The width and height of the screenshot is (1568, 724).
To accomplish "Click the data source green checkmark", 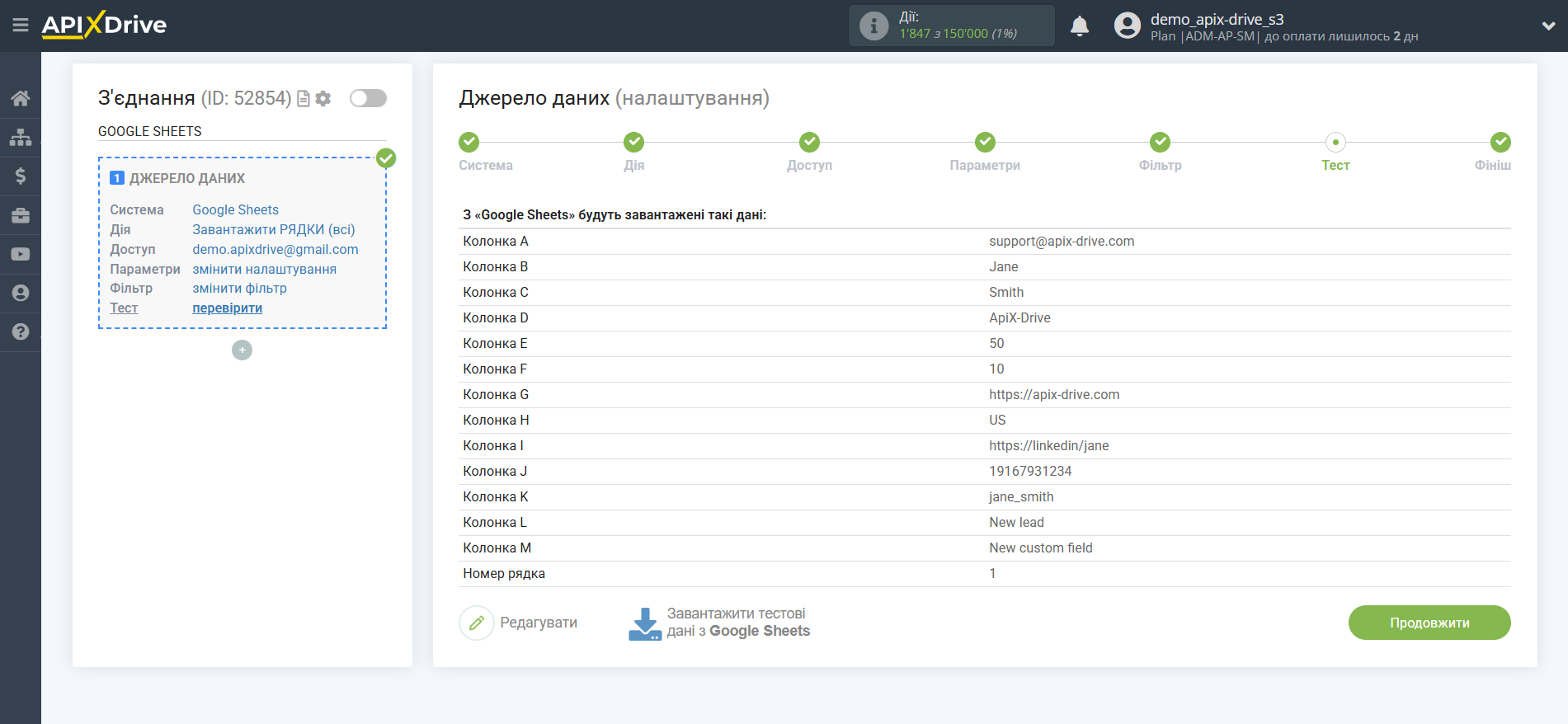I will pyautogui.click(x=386, y=158).
